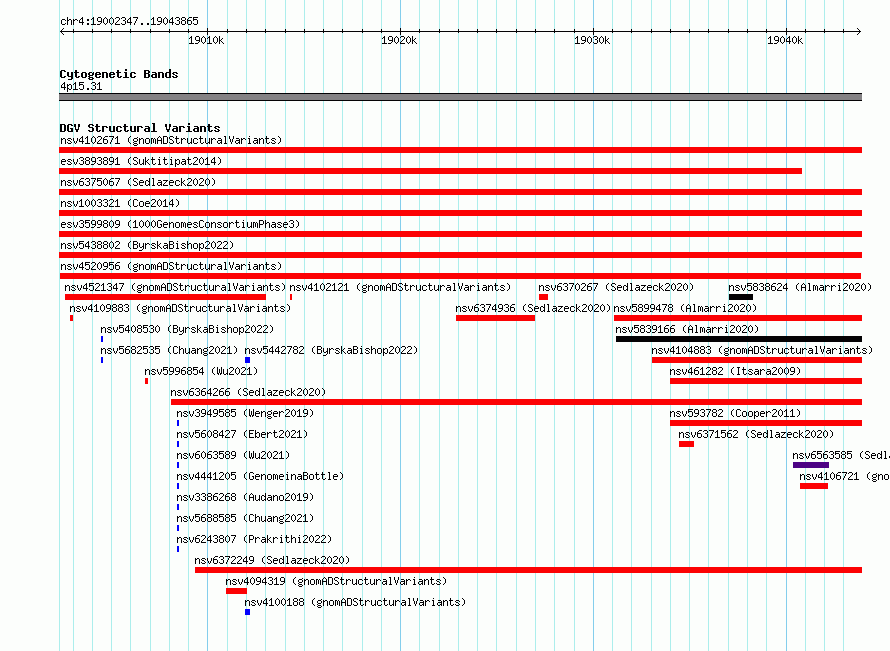This screenshot has width=890, height=651.
Task: Click the long red bar under nsv6372249
Action: pyautogui.click(x=528, y=570)
